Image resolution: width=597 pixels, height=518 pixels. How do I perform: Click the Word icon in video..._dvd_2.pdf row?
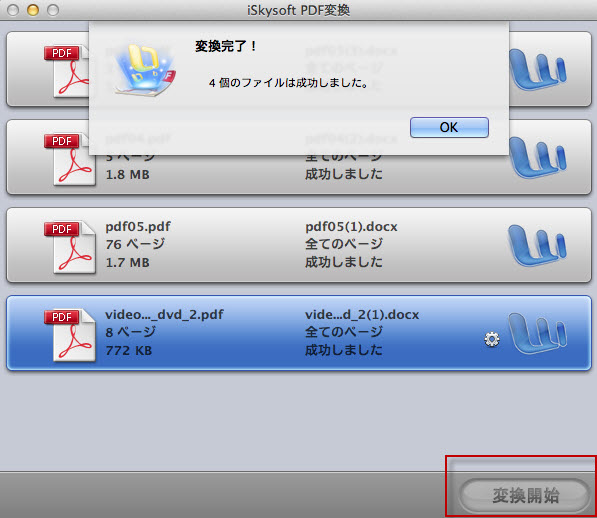click(537, 333)
